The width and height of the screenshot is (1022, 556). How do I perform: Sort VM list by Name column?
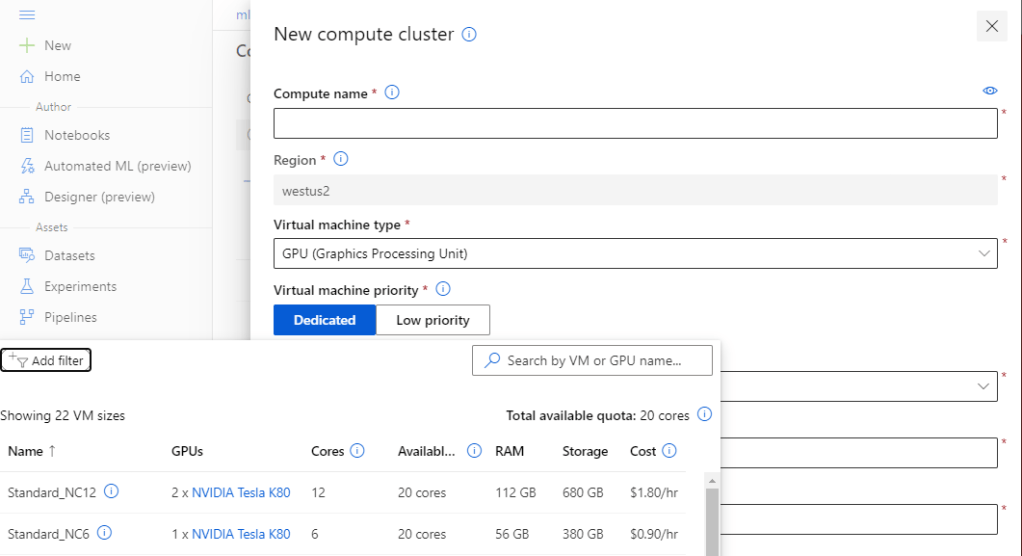32,451
